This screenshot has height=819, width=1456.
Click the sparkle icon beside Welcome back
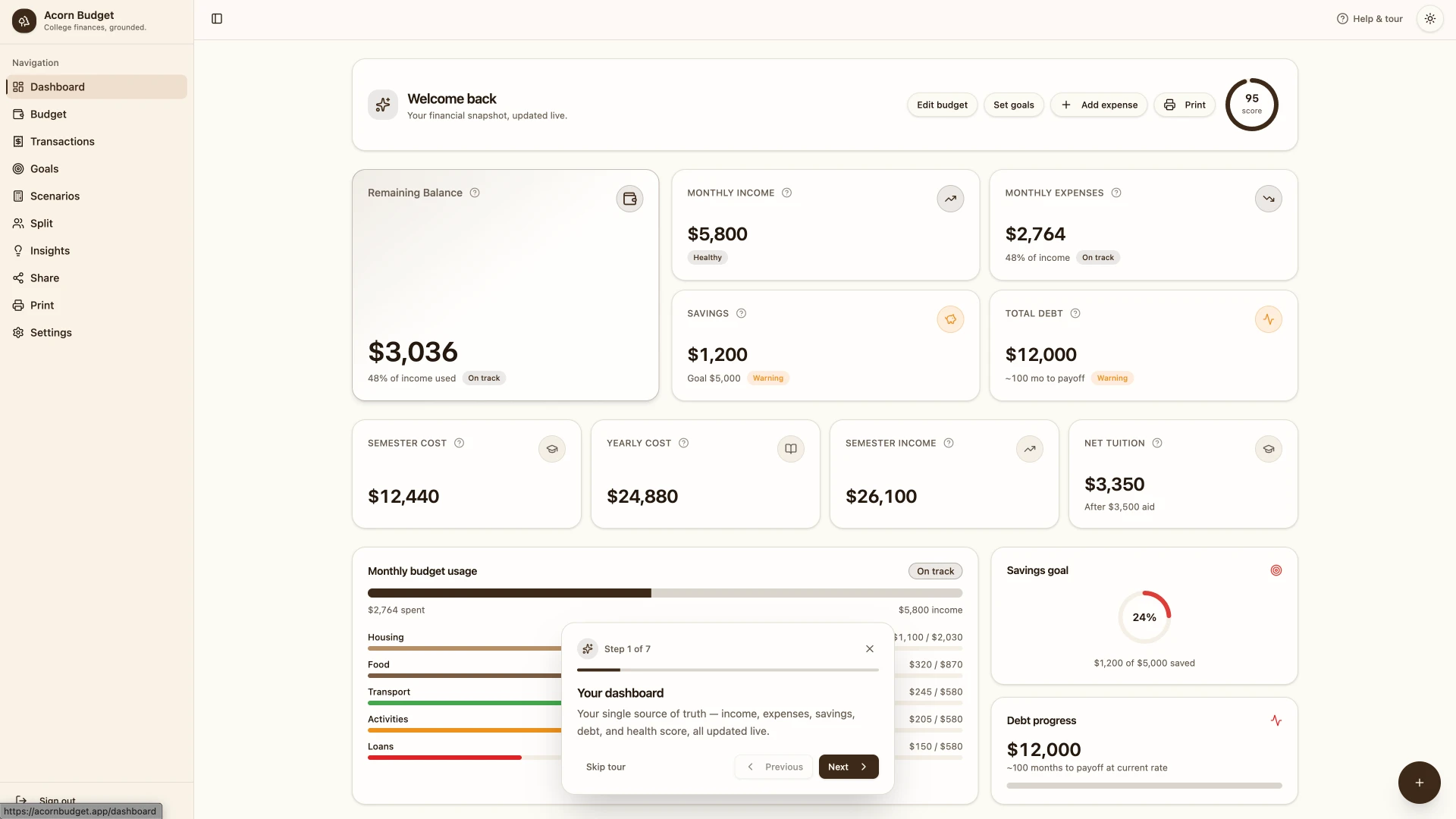coord(383,105)
